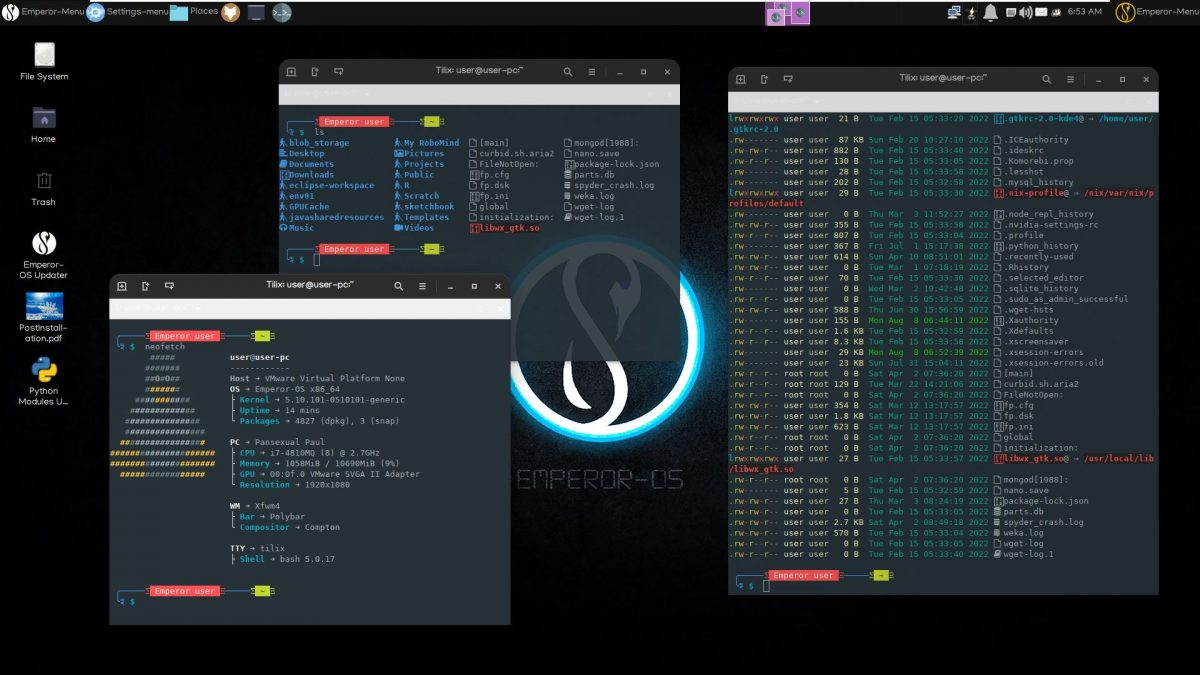This screenshot has width=1200, height=675.
Task: Open the hamburger menu in the ls Tilix window
Action: (x=592, y=72)
